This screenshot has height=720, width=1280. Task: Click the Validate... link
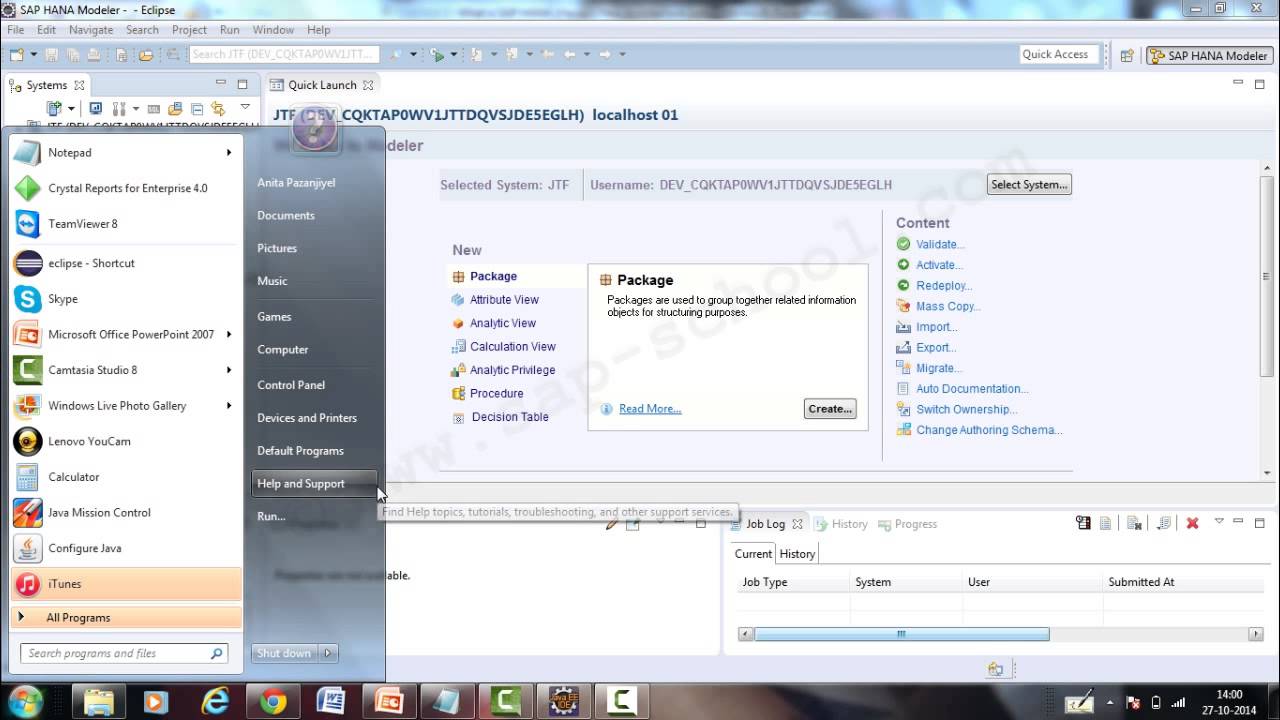point(940,244)
